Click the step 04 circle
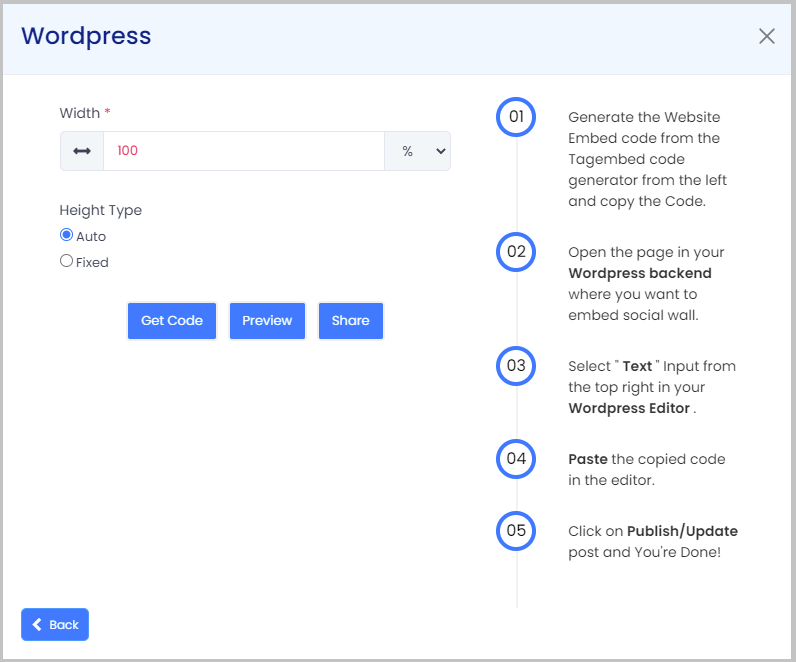This screenshot has width=796, height=662. (x=516, y=459)
